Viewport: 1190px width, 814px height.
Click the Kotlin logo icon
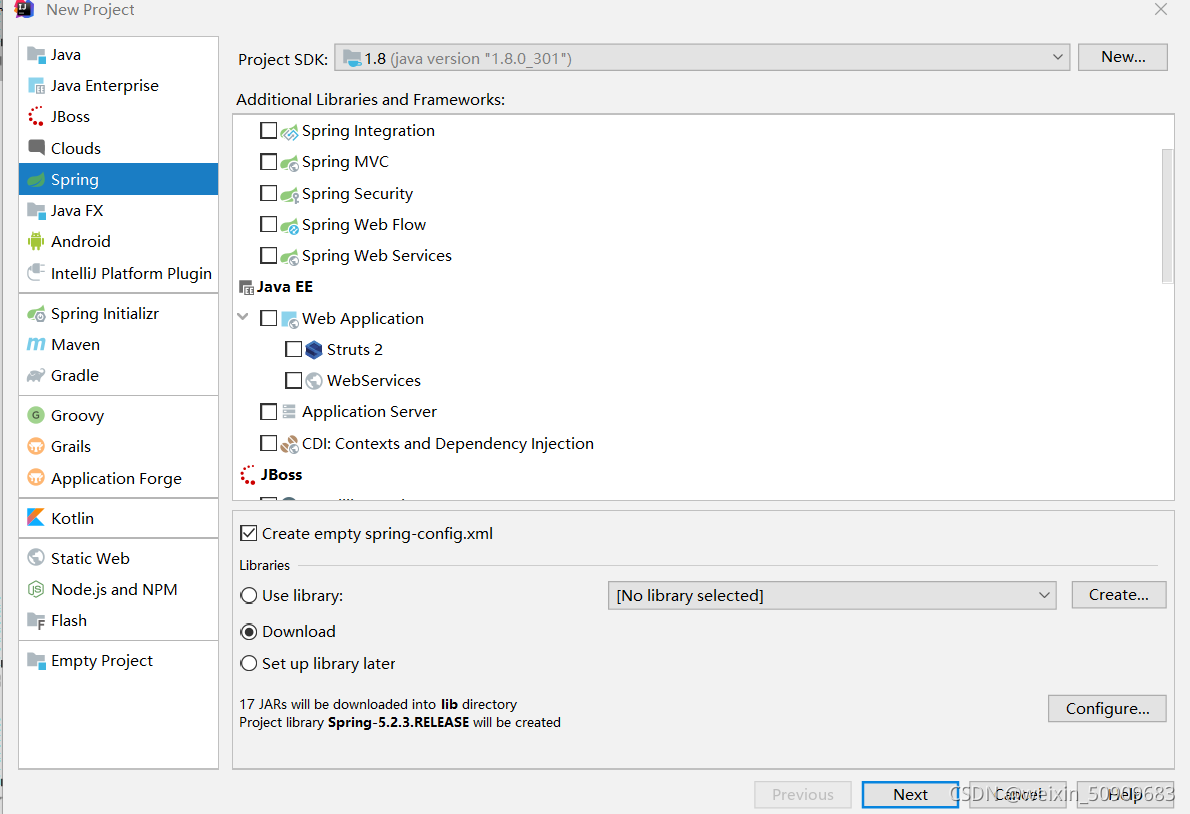click(x=36, y=518)
